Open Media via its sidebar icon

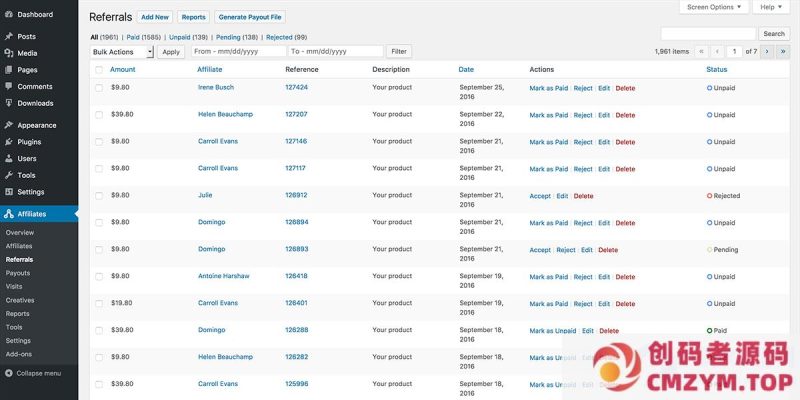pos(8,53)
